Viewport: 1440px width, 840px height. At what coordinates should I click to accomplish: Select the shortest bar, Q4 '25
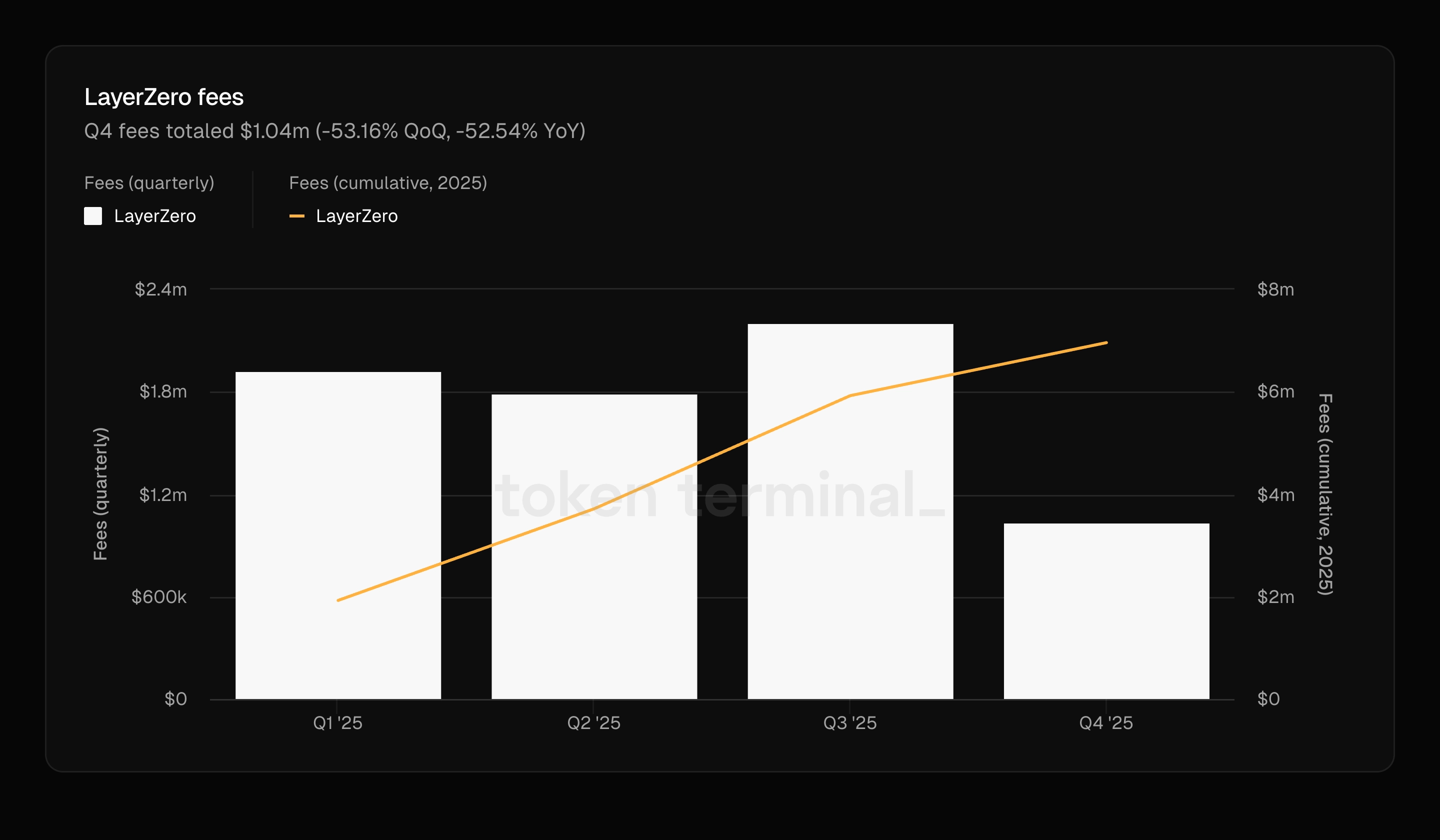tap(1106, 611)
